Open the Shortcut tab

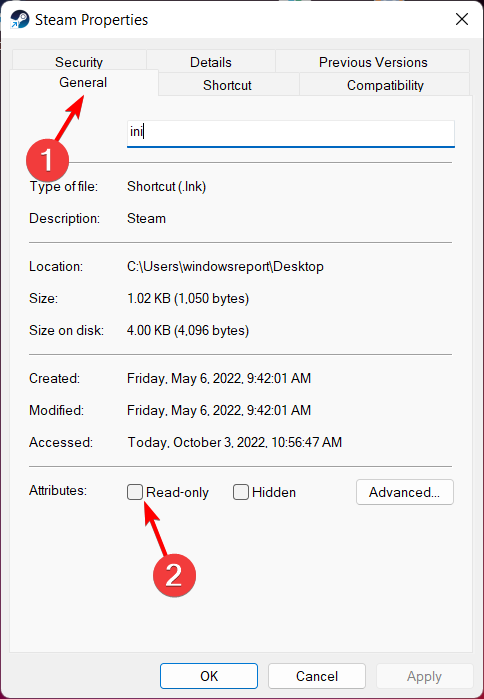click(227, 85)
